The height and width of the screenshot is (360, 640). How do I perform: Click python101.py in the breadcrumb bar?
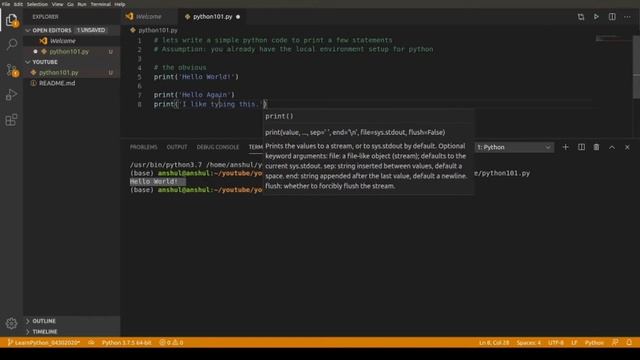[158, 30]
